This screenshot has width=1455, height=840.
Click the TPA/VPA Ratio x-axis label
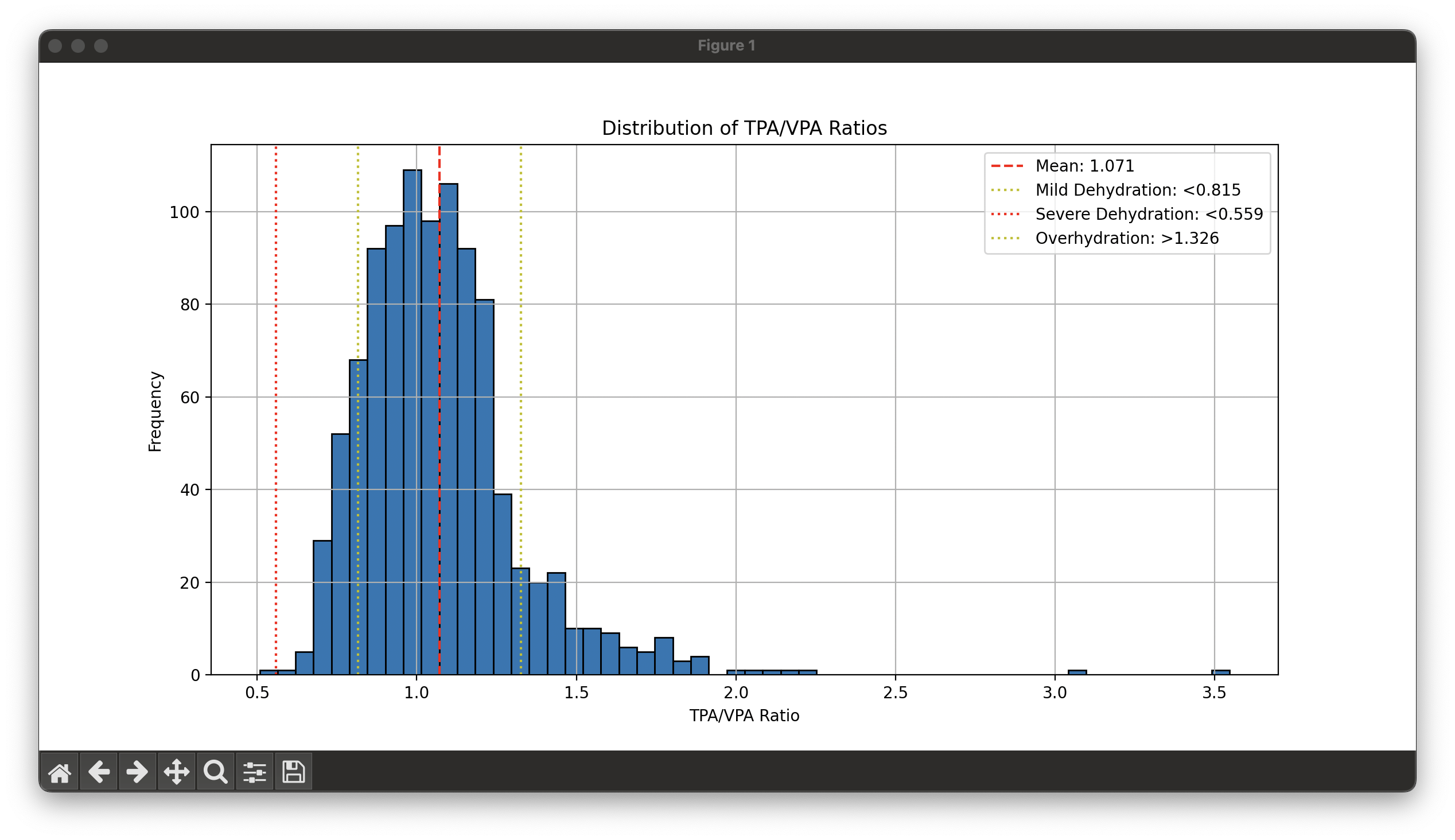tap(744, 716)
